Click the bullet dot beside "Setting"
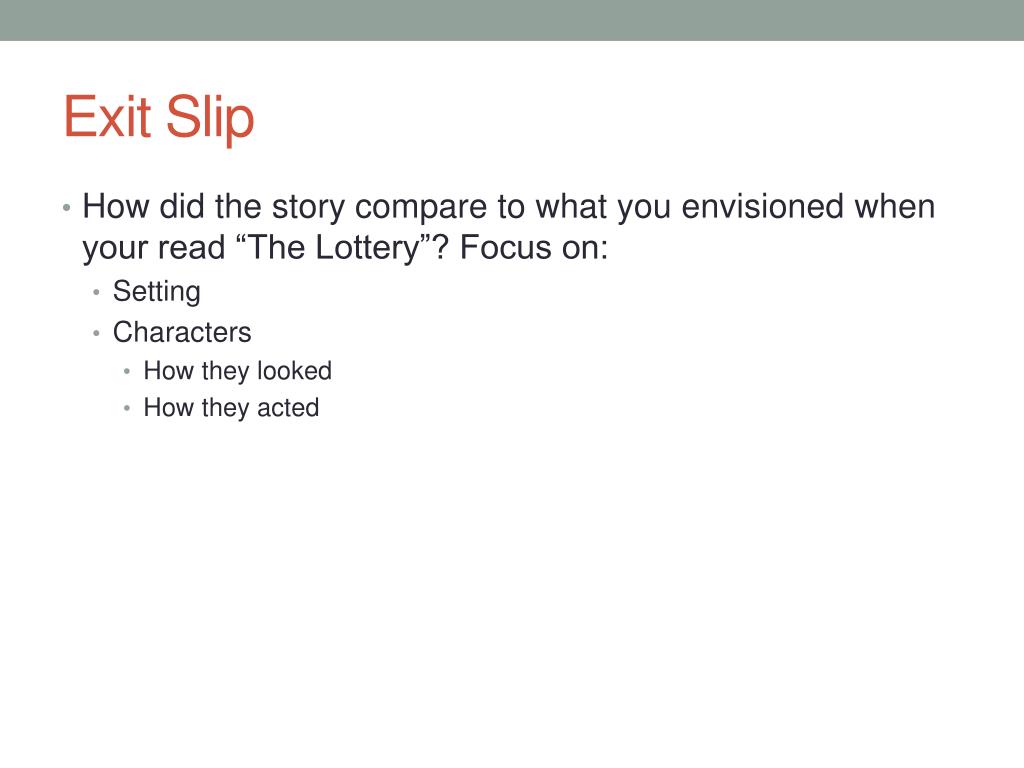The height and width of the screenshot is (768, 1024). pos(97,293)
